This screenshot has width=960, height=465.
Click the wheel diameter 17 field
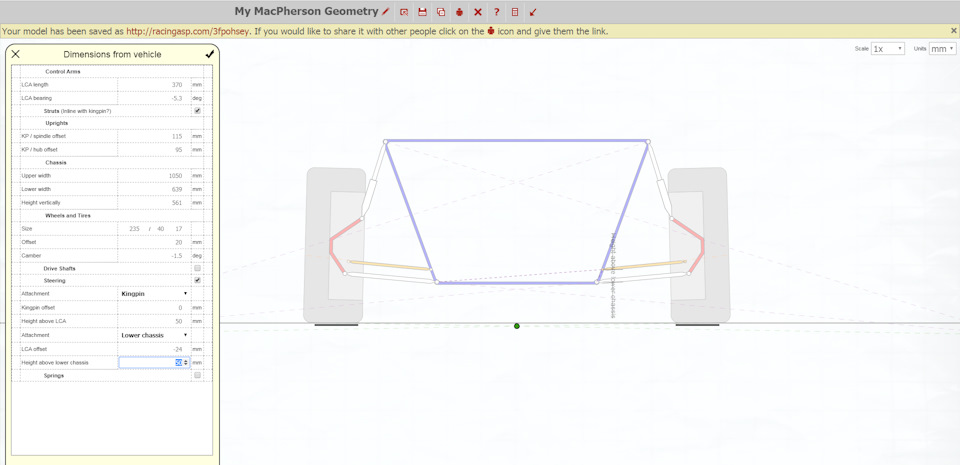pyautogui.click(x=178, y=229)
